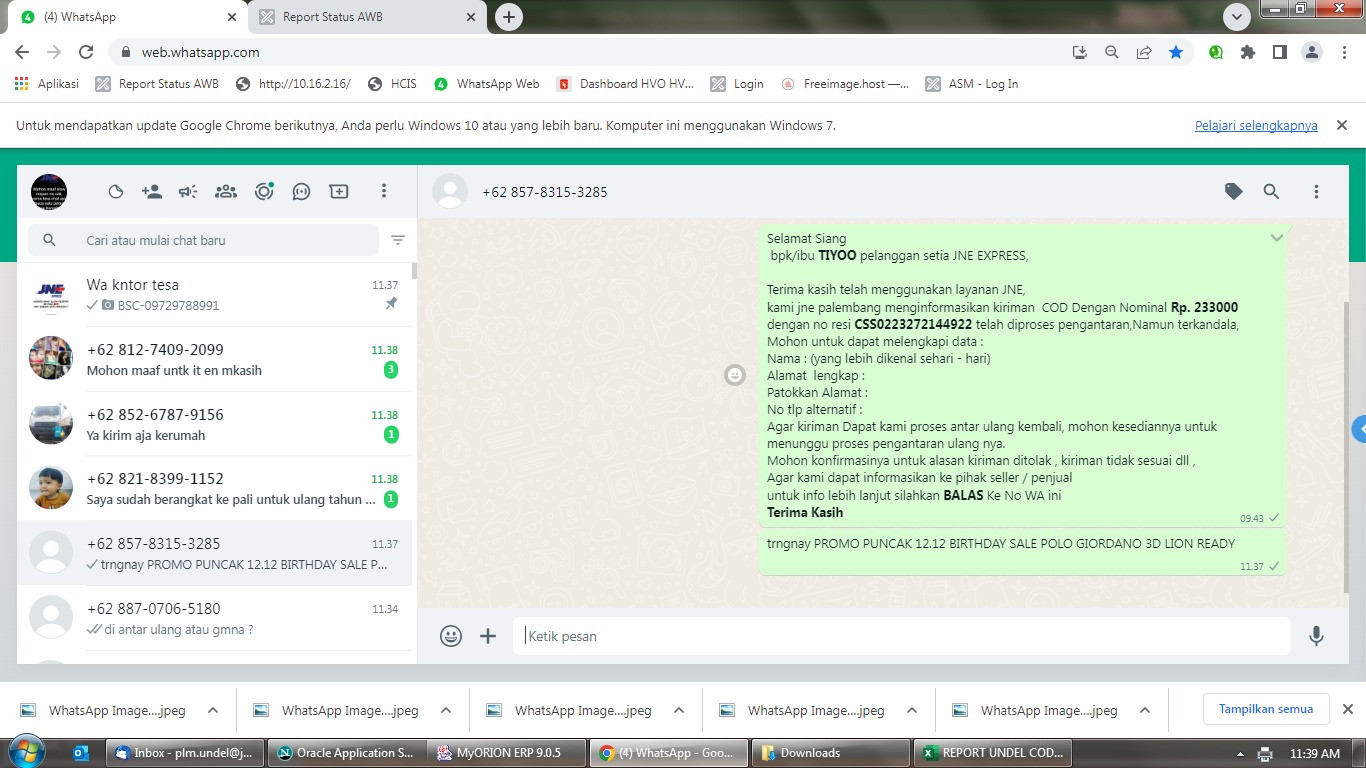This screenshot has height=768, width=1366.
Task: Open the Extensions puzzle icon
Action: tap(1248, 52)
